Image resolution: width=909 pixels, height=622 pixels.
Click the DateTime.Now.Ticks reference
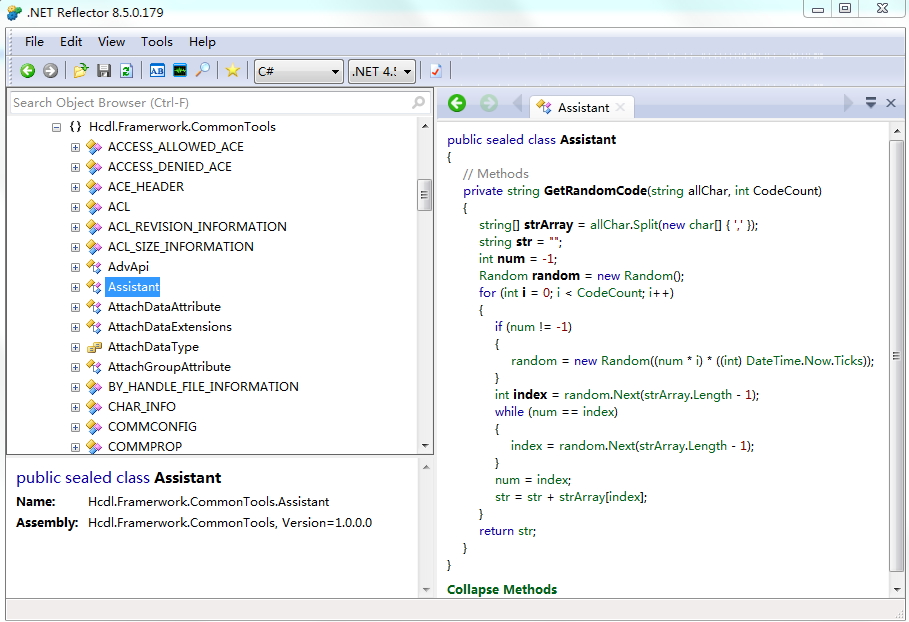pos(803,361)
